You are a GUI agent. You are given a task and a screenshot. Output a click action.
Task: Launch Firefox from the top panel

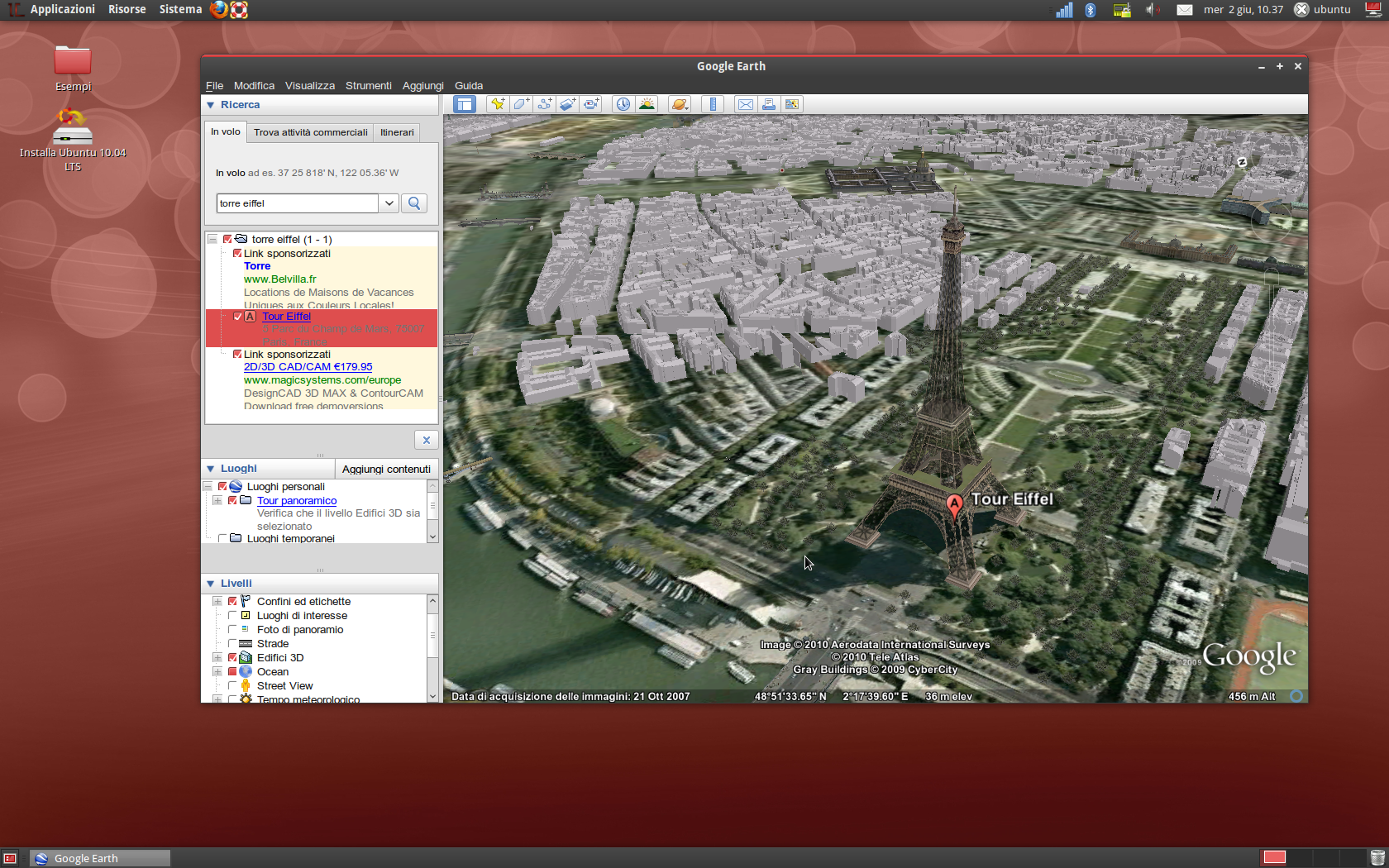pos(219,9)
